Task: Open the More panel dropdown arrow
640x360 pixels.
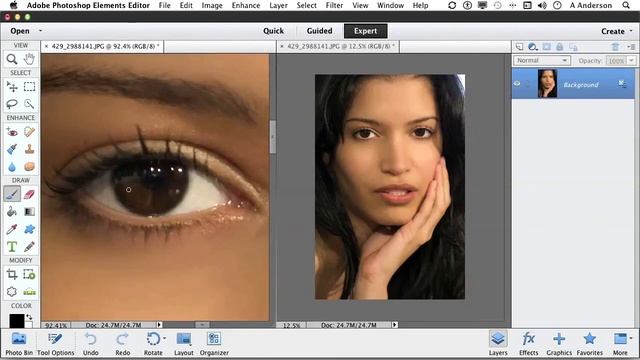Action: click(x=631, y=338)
